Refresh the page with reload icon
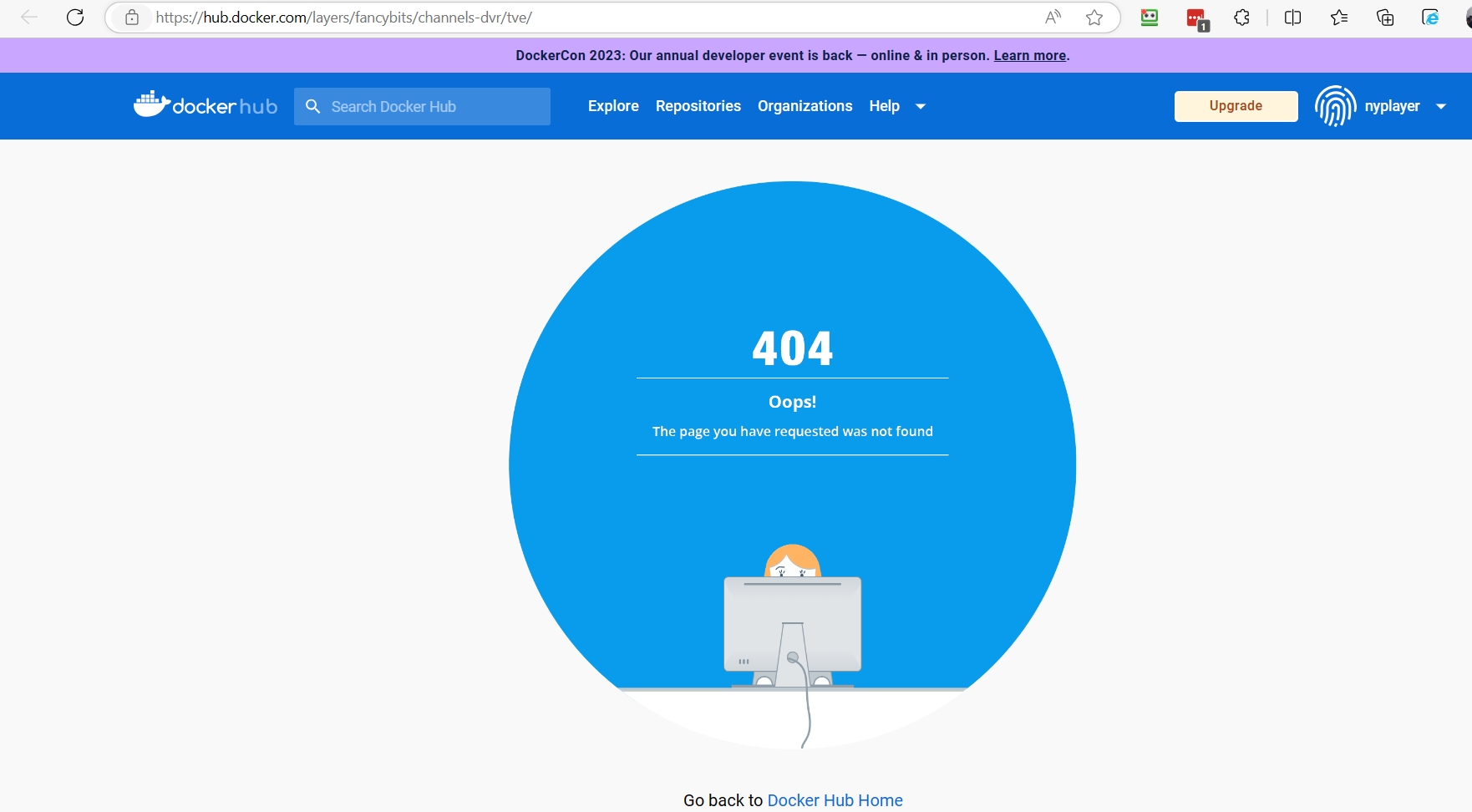Image resolution: width=1472 pixels, height=812 pixels. (x=75, y=18)
